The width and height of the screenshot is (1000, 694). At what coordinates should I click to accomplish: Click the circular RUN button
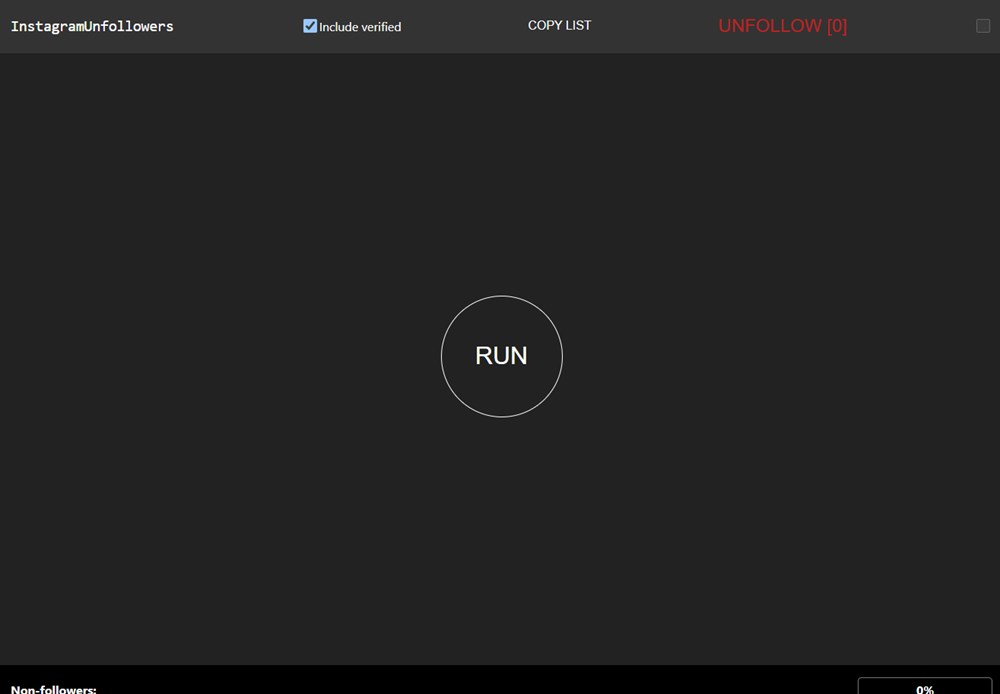point(501,356)
